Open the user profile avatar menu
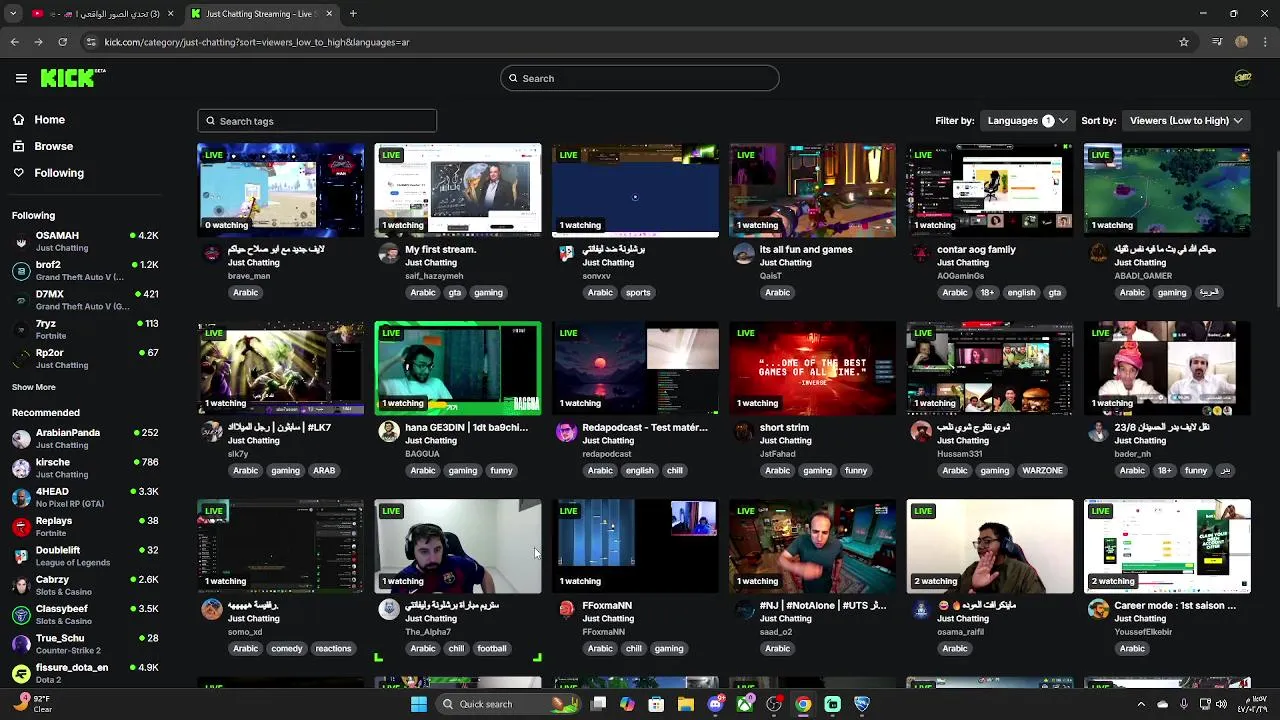 [x=1243, y=78]
